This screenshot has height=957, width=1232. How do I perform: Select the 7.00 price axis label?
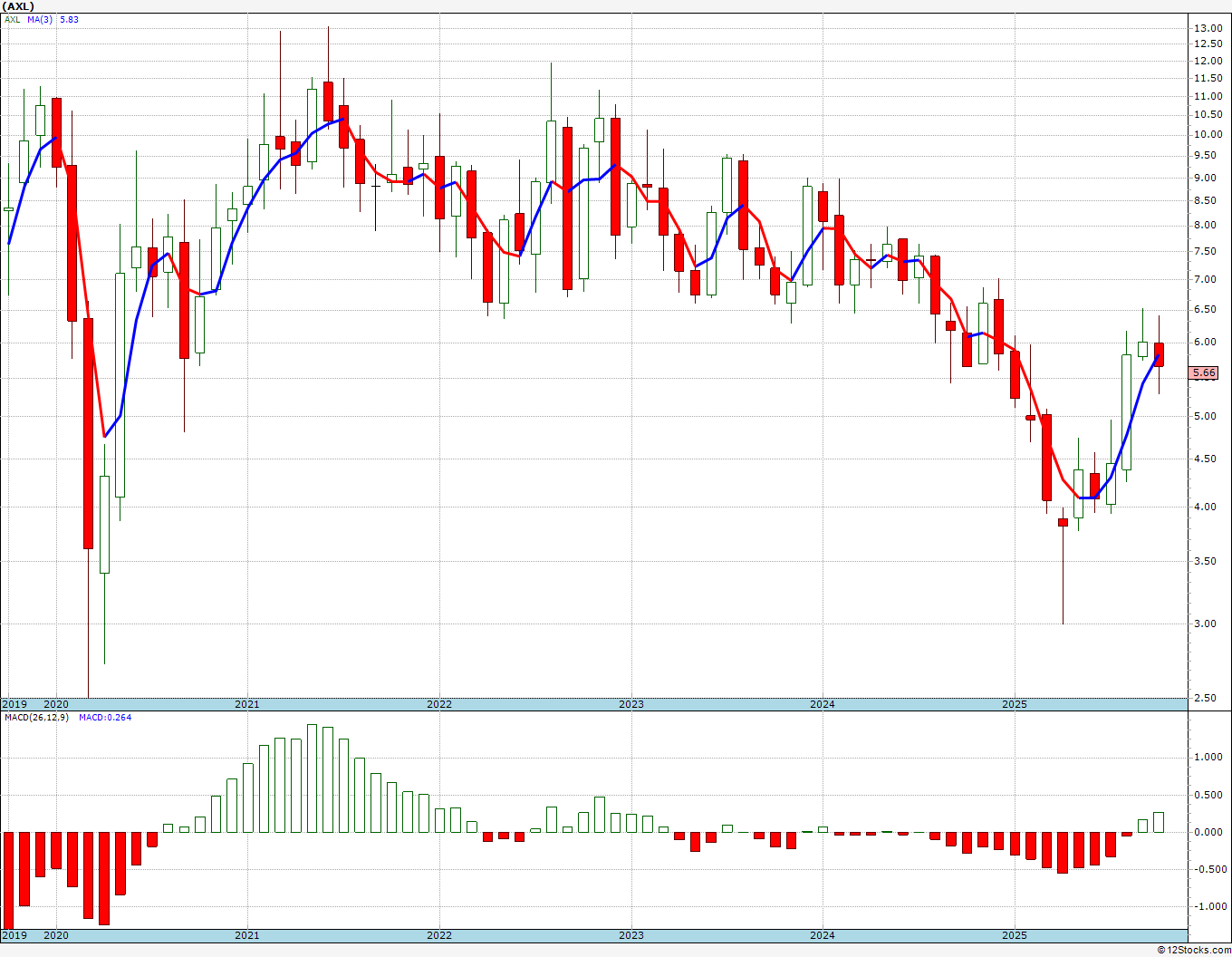[1205, 279]
